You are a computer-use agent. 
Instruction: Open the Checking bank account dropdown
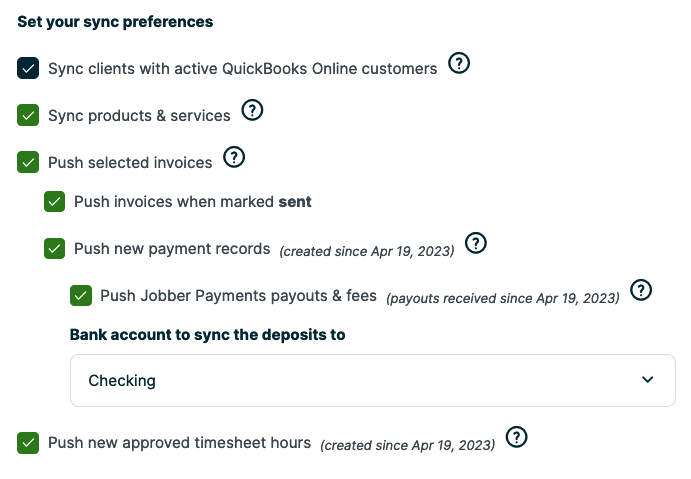372,380
